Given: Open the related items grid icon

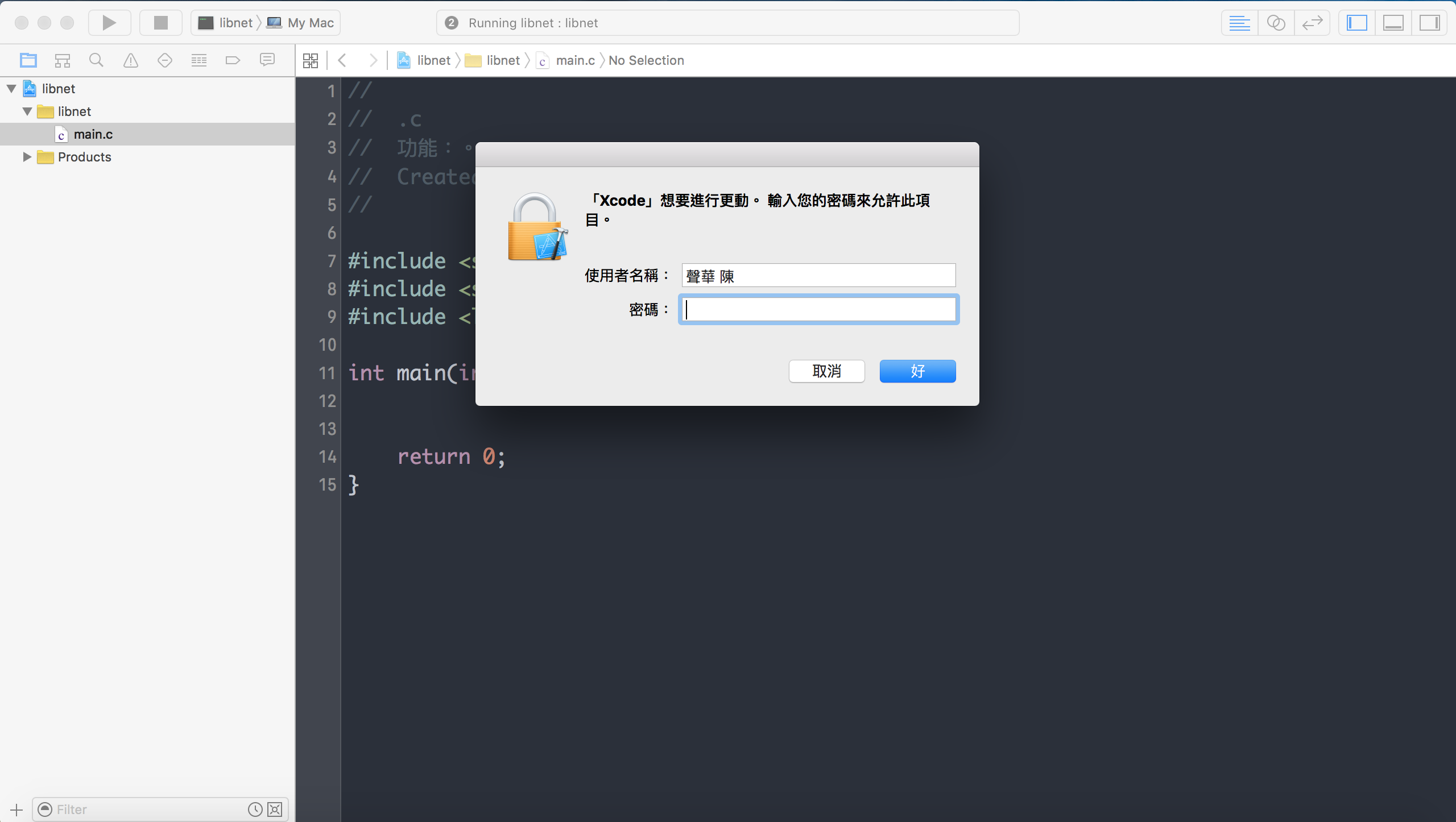Looking at the screenshot, I should (311, 60).
